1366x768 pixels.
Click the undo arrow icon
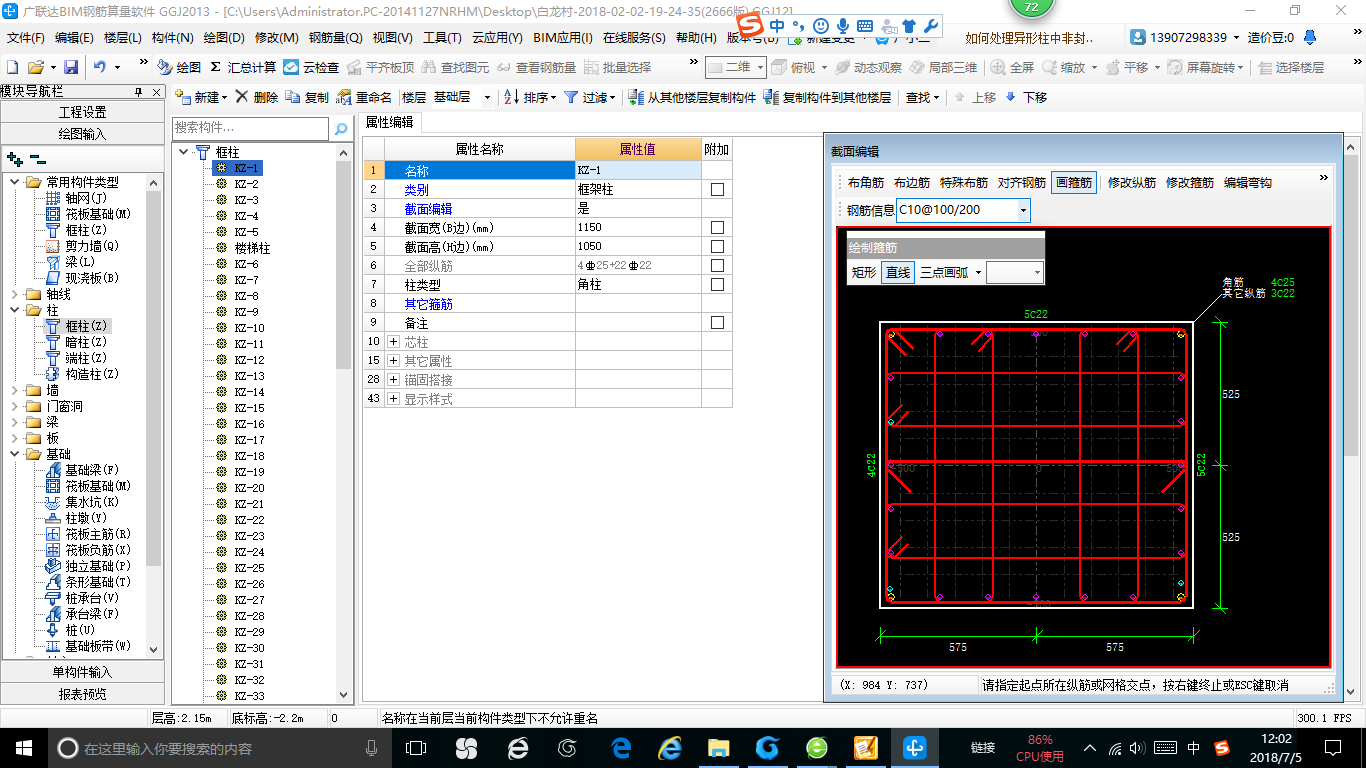coord(100,67)
